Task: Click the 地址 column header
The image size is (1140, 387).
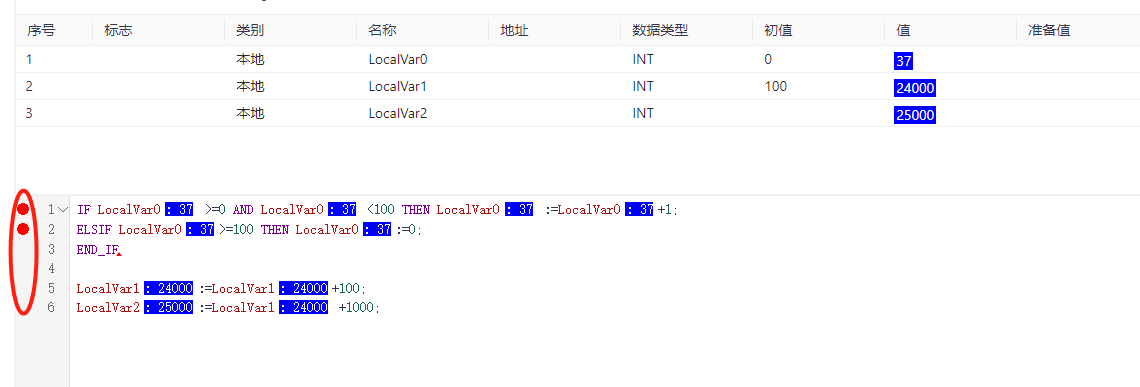Action: click(x=515, y=31)
